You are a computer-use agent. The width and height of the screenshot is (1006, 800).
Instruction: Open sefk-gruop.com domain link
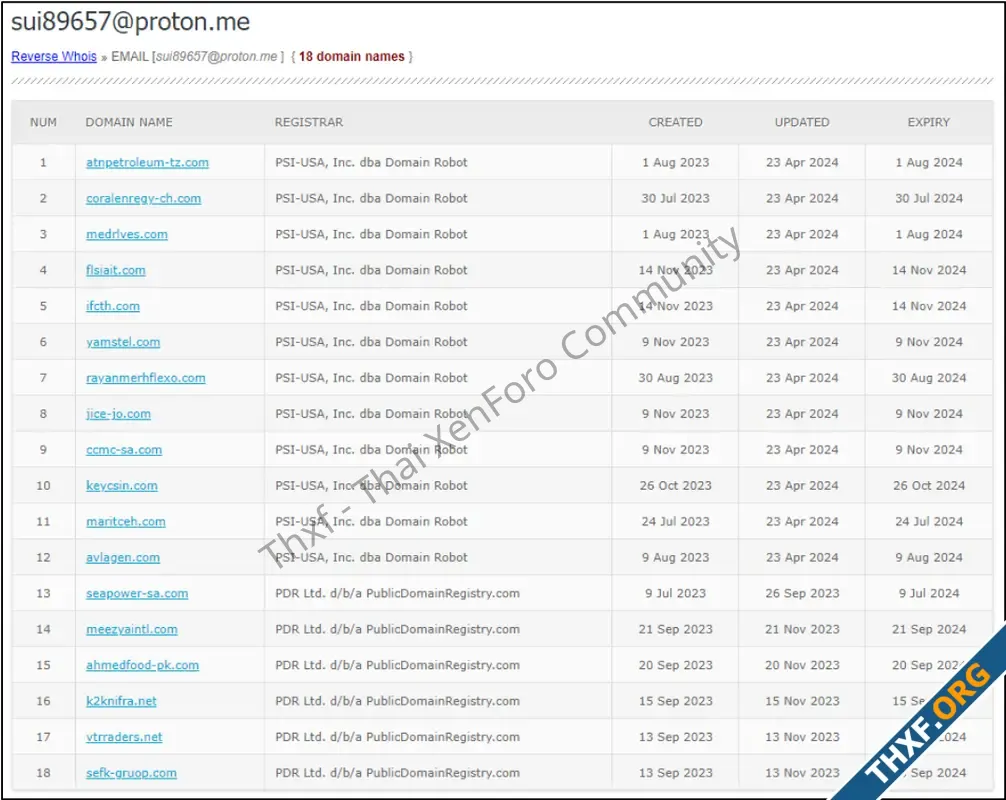click(132, 773)
